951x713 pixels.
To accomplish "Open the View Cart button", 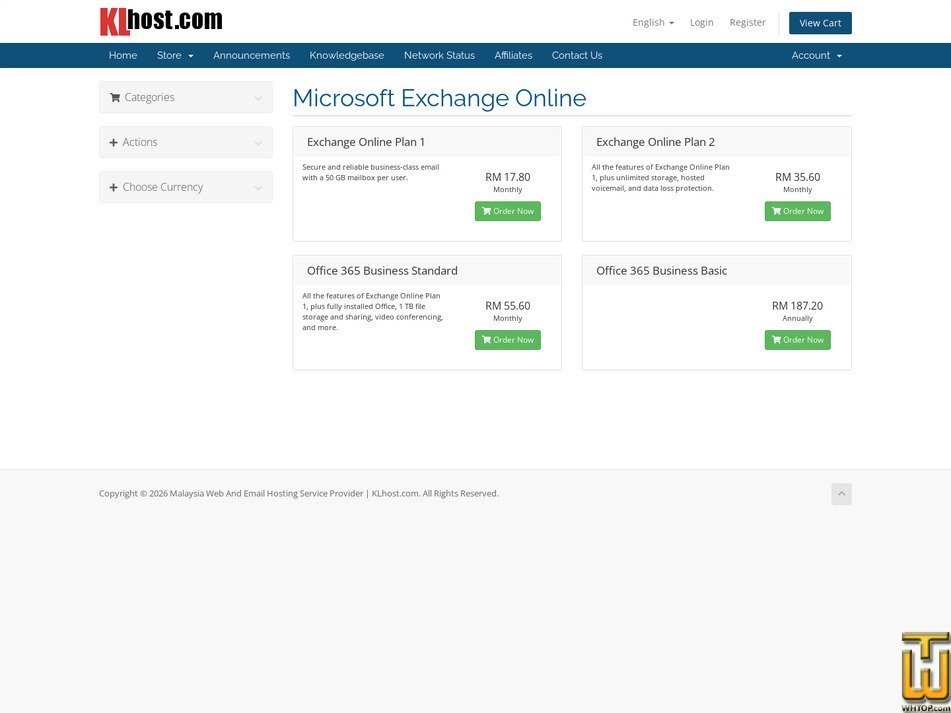I will tap(820, 23).
